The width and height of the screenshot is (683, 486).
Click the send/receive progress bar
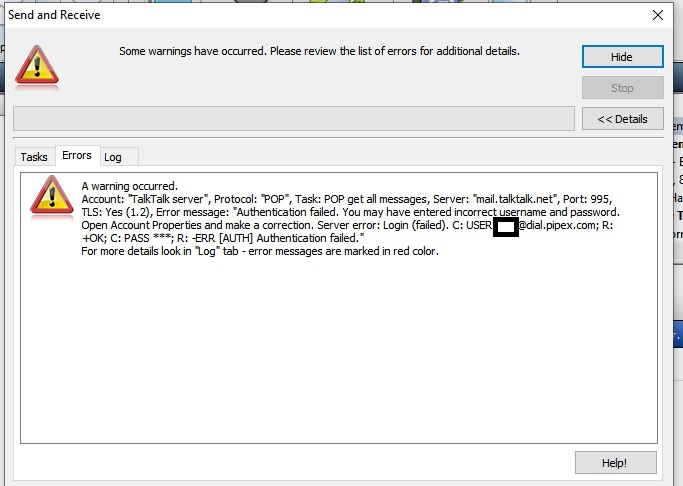[x=293, y=119]
